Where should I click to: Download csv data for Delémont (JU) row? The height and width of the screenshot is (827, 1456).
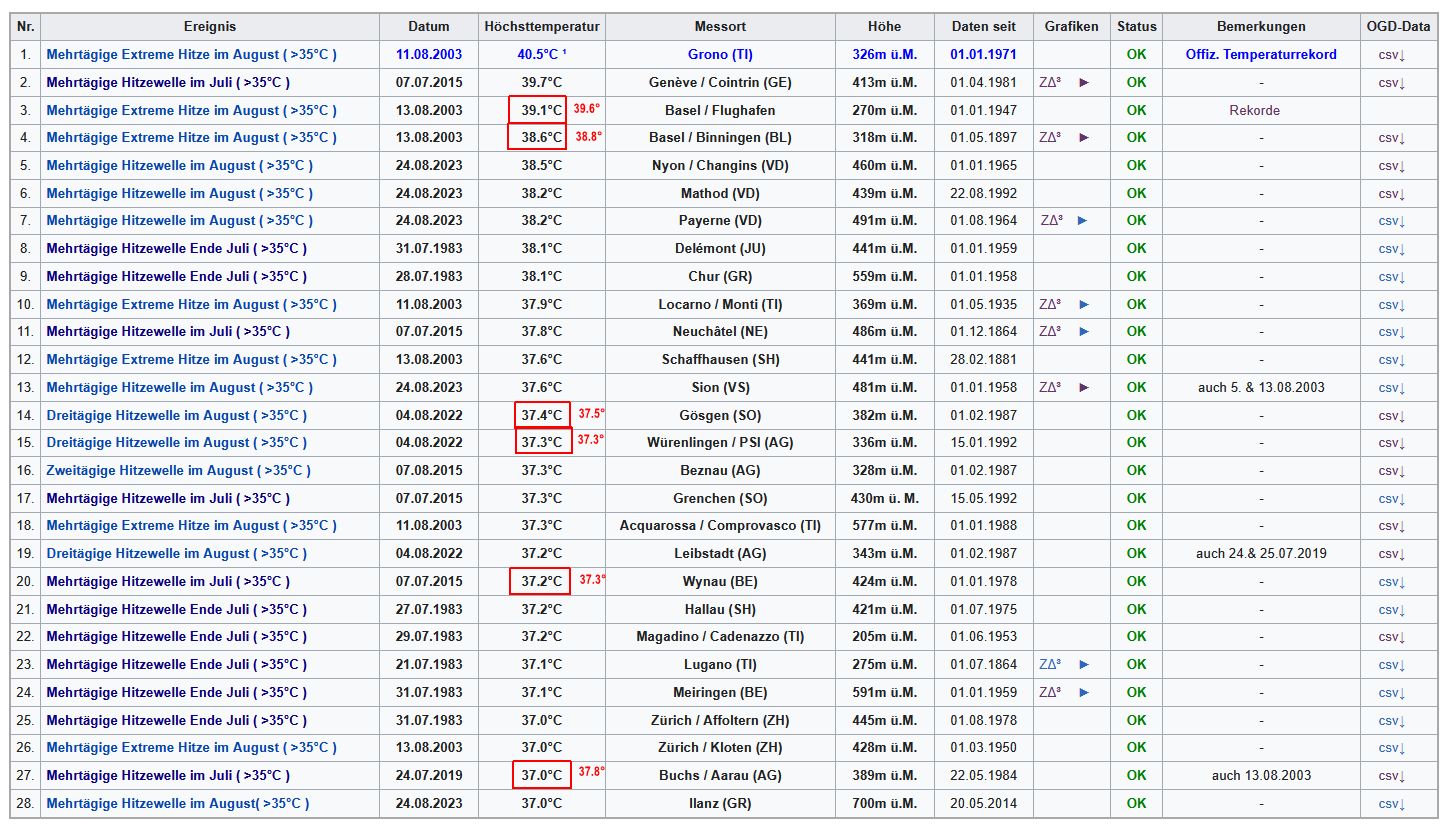click(1392, 249)
